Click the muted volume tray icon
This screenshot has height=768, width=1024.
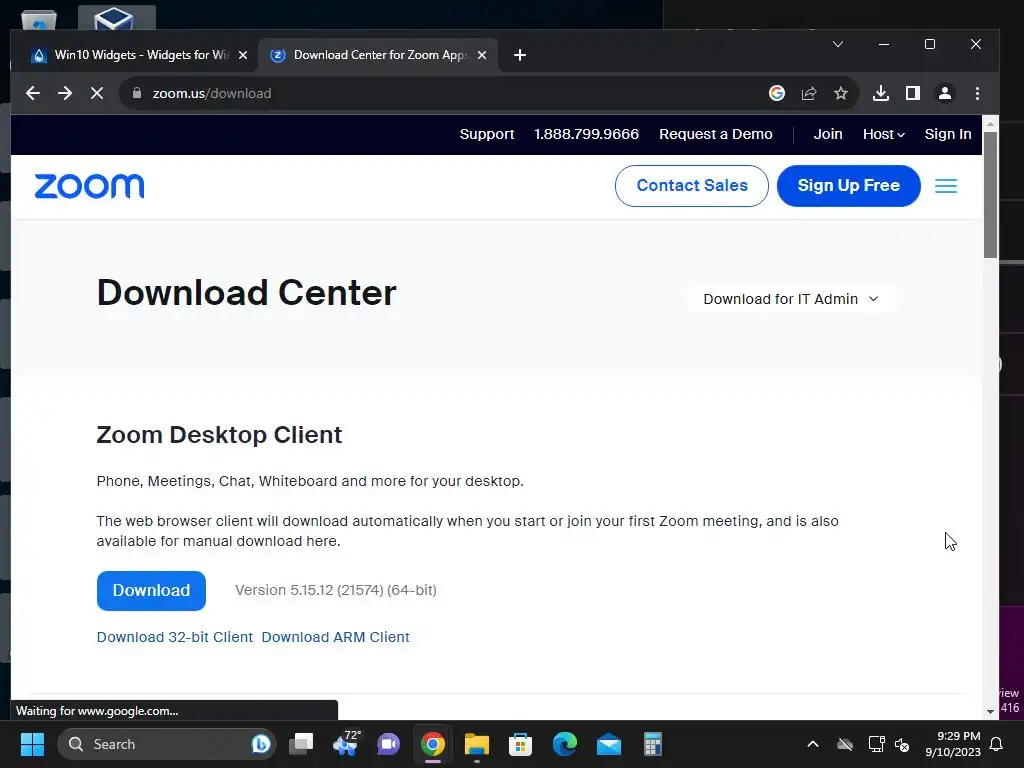pos(903,744)
